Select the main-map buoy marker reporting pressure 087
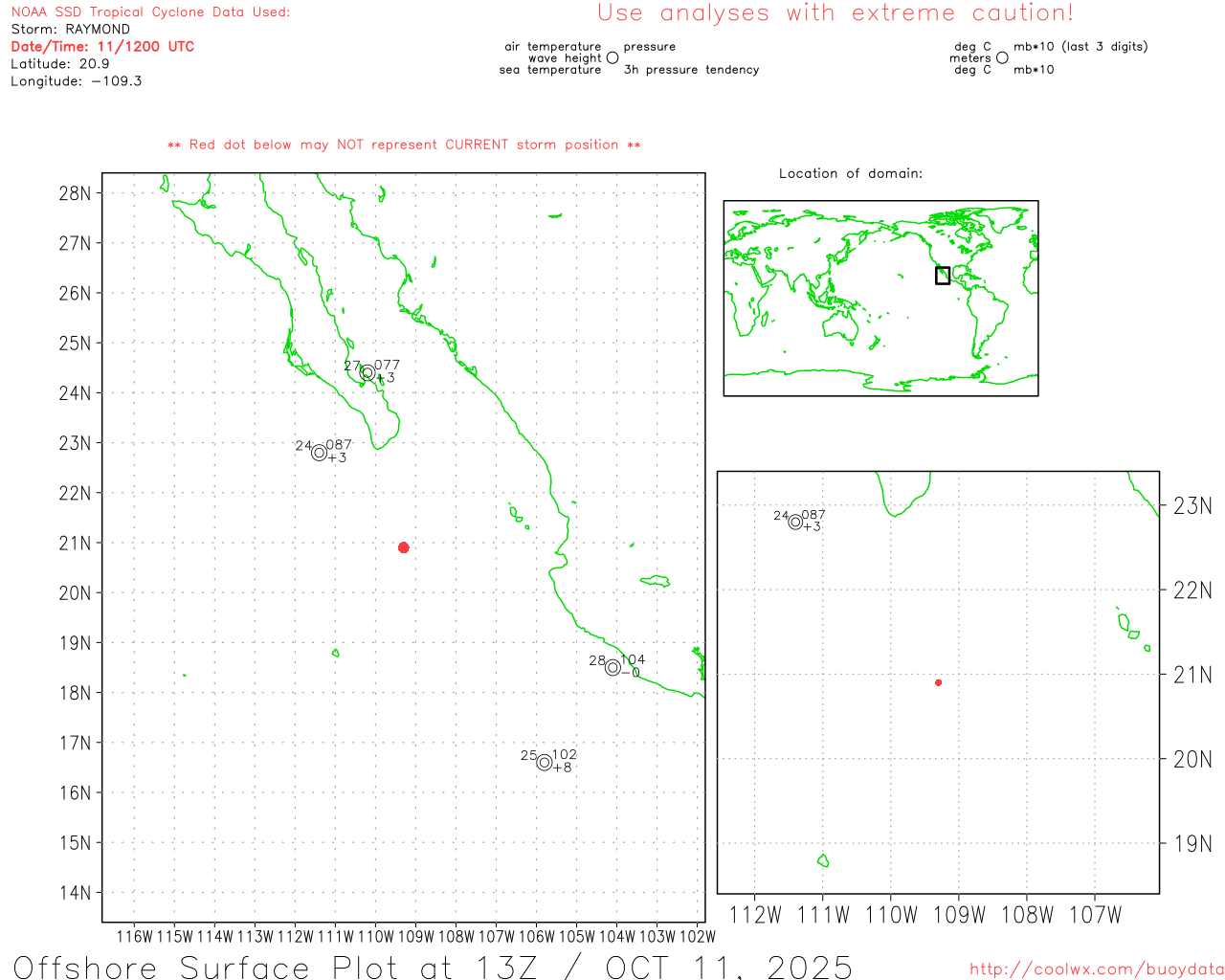This screenshot has width=1225, height=980. pos(320,453)
